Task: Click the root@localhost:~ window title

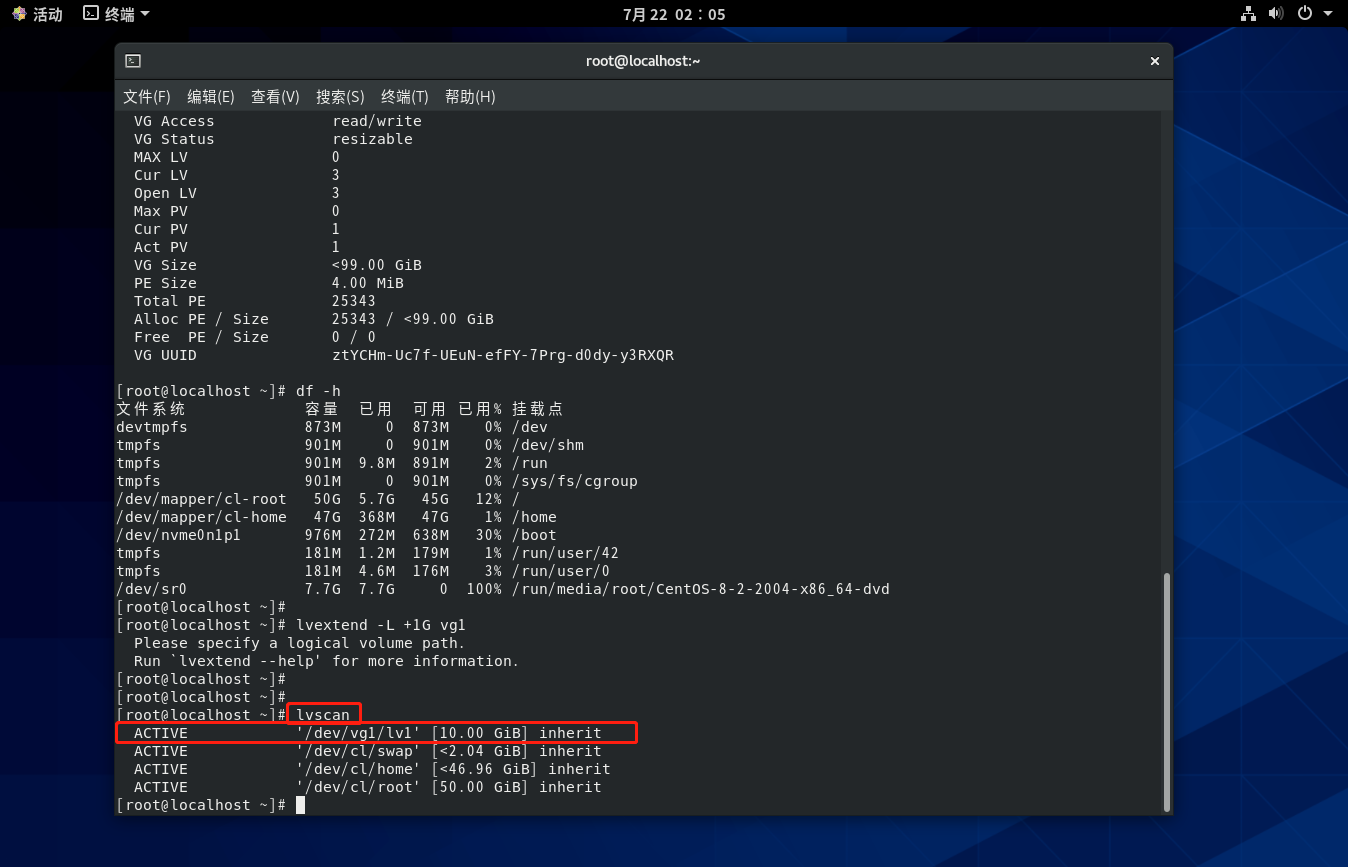Action: [643, 61]
